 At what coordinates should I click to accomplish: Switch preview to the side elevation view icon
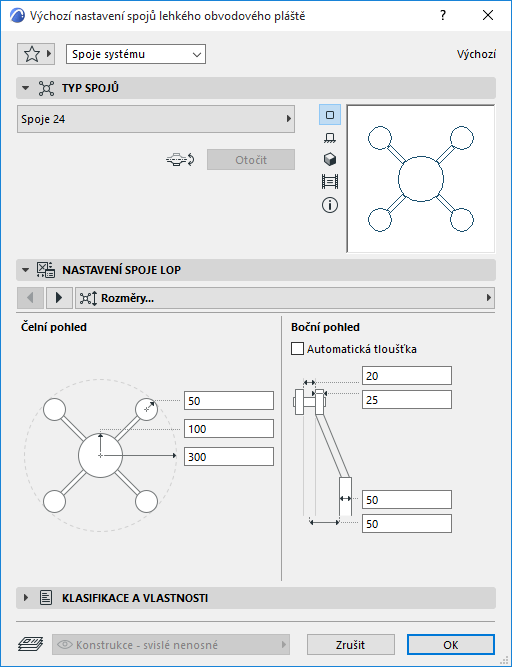click(330, 137)
